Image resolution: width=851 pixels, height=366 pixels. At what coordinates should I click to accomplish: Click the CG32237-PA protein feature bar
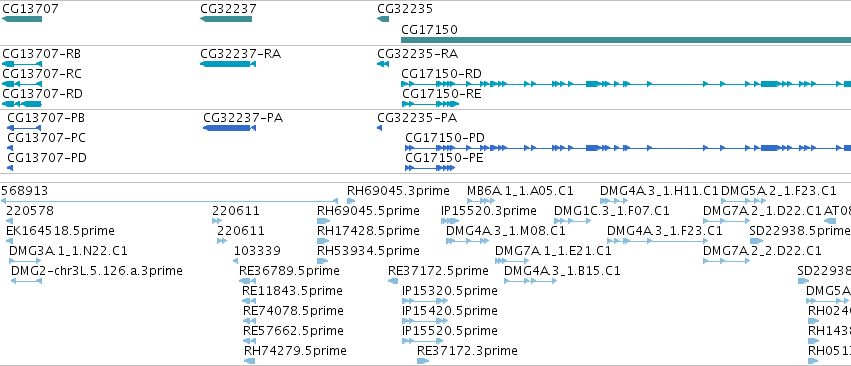pyautogui.click(x=230, y=128)
